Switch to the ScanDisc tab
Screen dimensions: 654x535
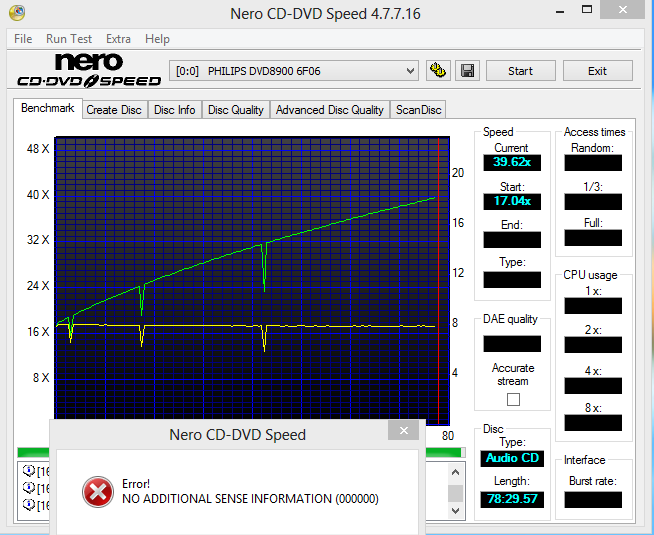418,110
